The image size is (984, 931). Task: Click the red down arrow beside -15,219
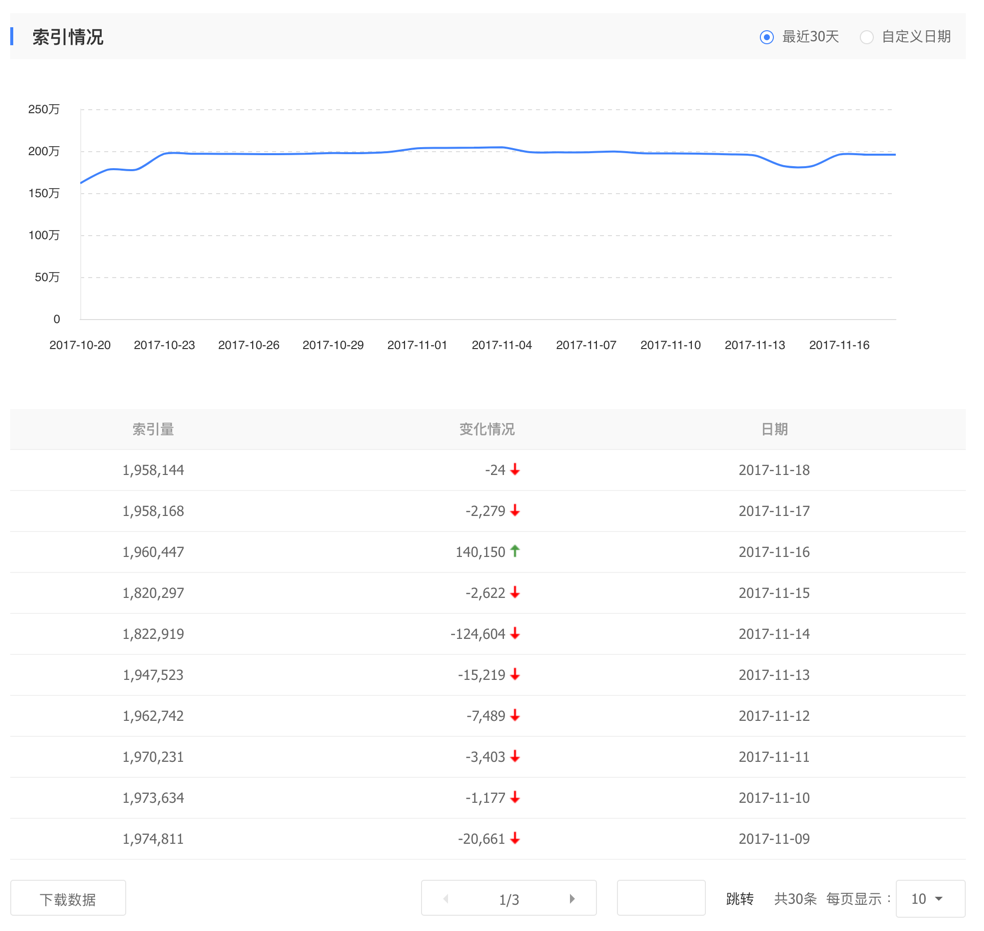[515, 675]
